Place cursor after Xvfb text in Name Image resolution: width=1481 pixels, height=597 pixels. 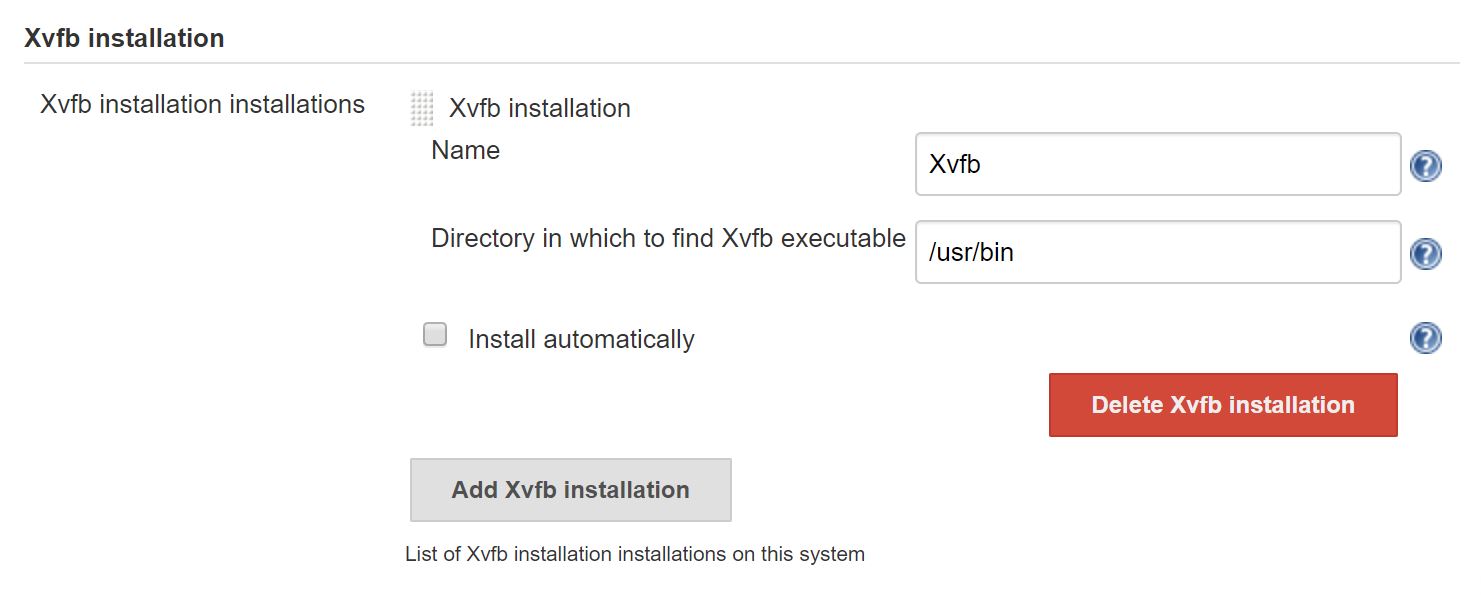click(983, 165)
